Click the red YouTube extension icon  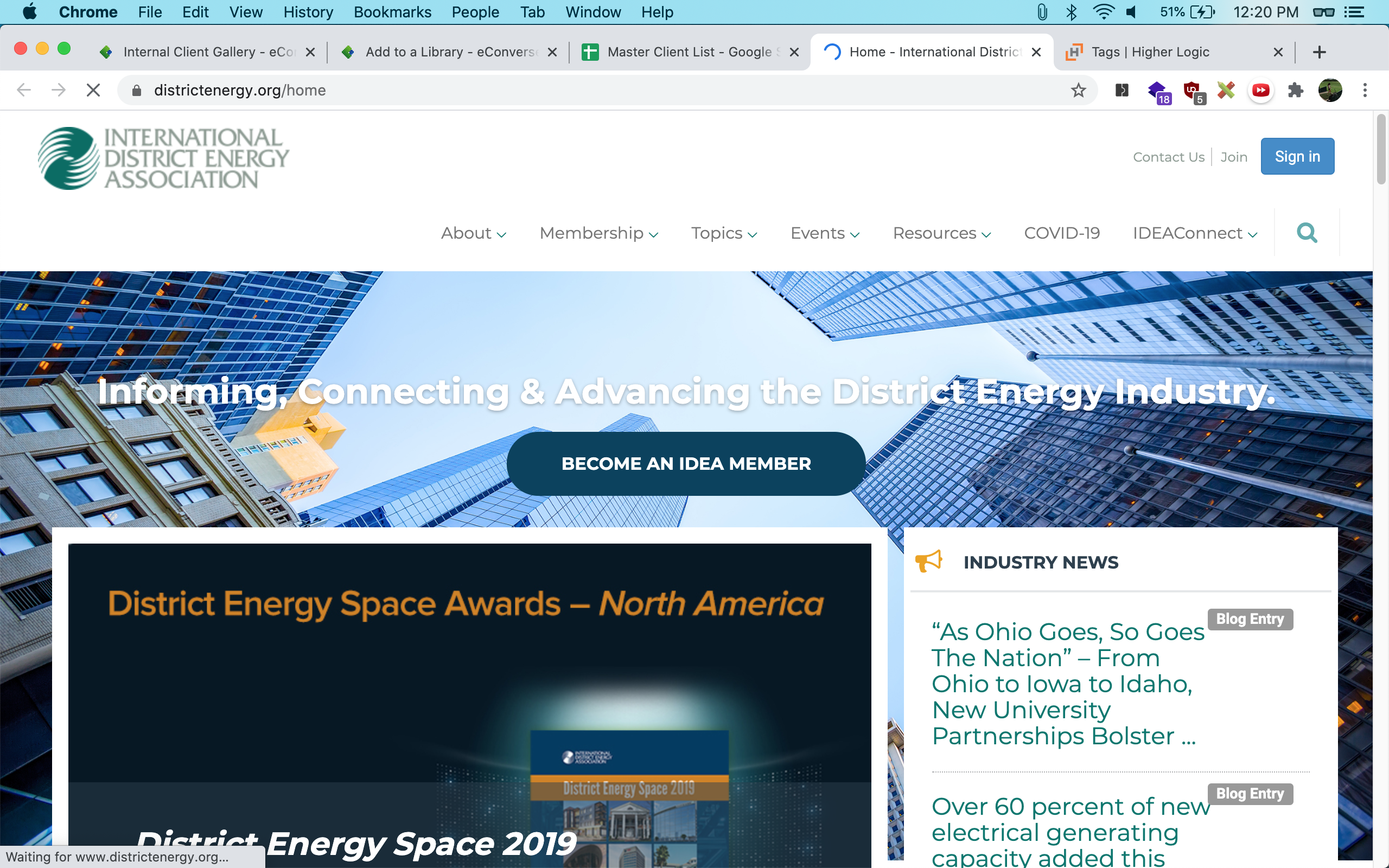[1260, 90]
